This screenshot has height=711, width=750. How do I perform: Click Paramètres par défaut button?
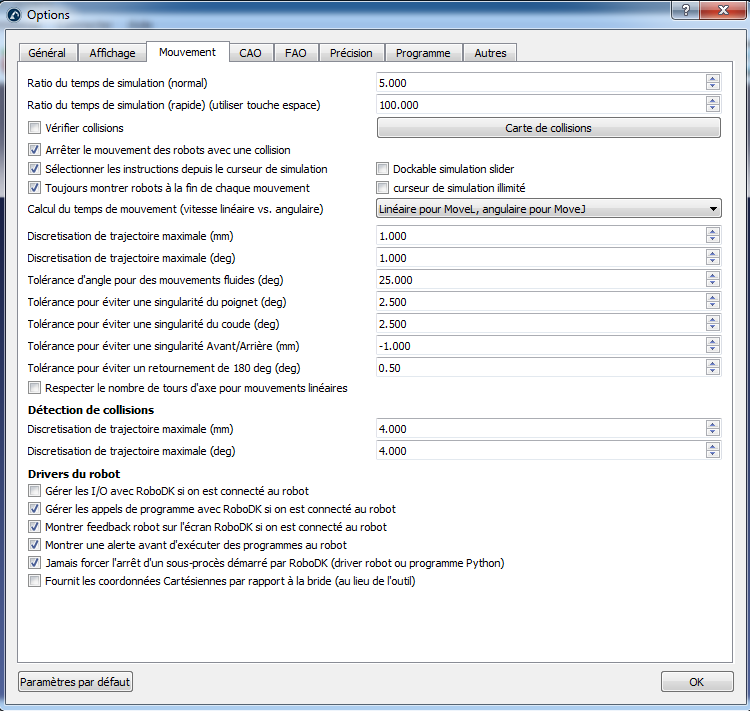pos(75,682)
